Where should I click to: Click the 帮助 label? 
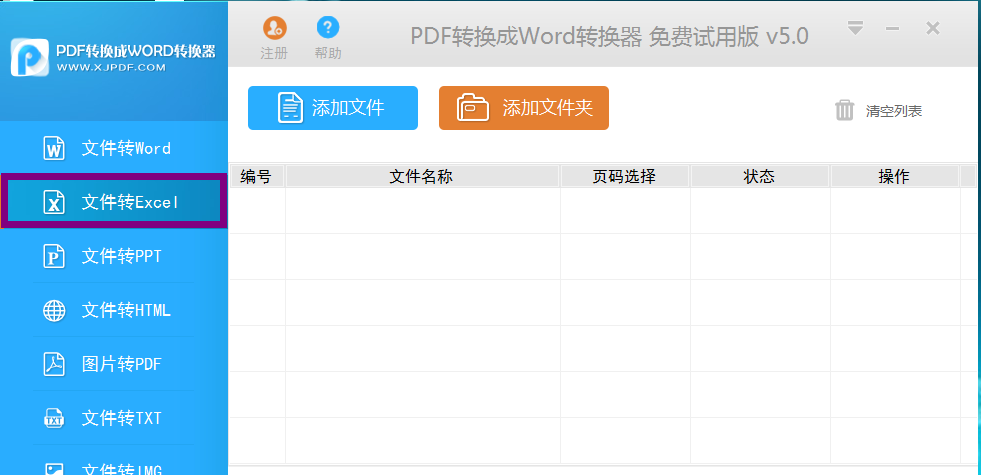(x=328, y=53)
